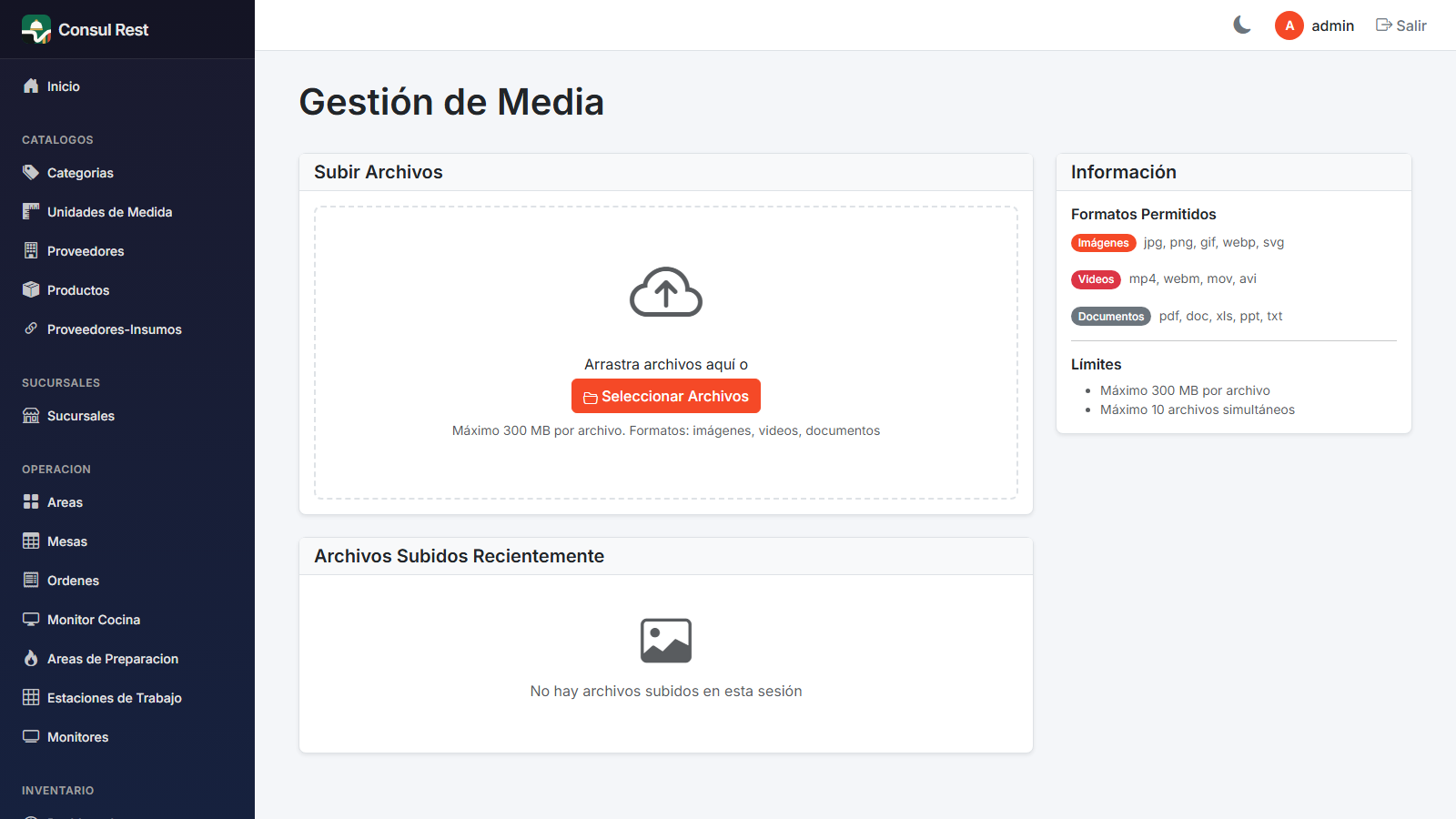This screenshot has height=819, width=1456.
Task: Open Inicio in the sidebar
Action: 127,86
